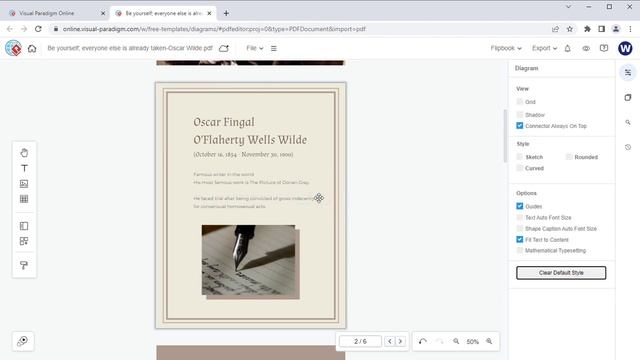Select the Format painter tool
640x360 pixels.
pos(24,265)
